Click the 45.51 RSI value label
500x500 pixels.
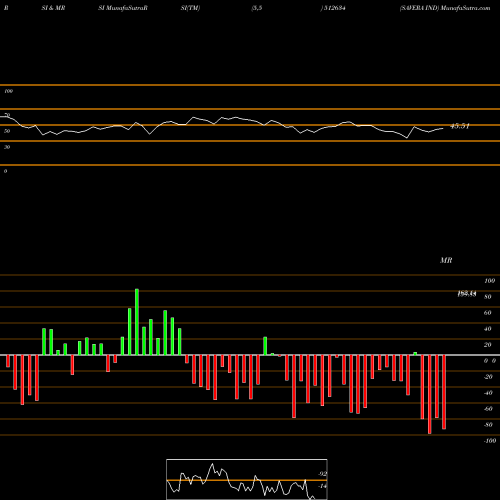click(460, 126)
